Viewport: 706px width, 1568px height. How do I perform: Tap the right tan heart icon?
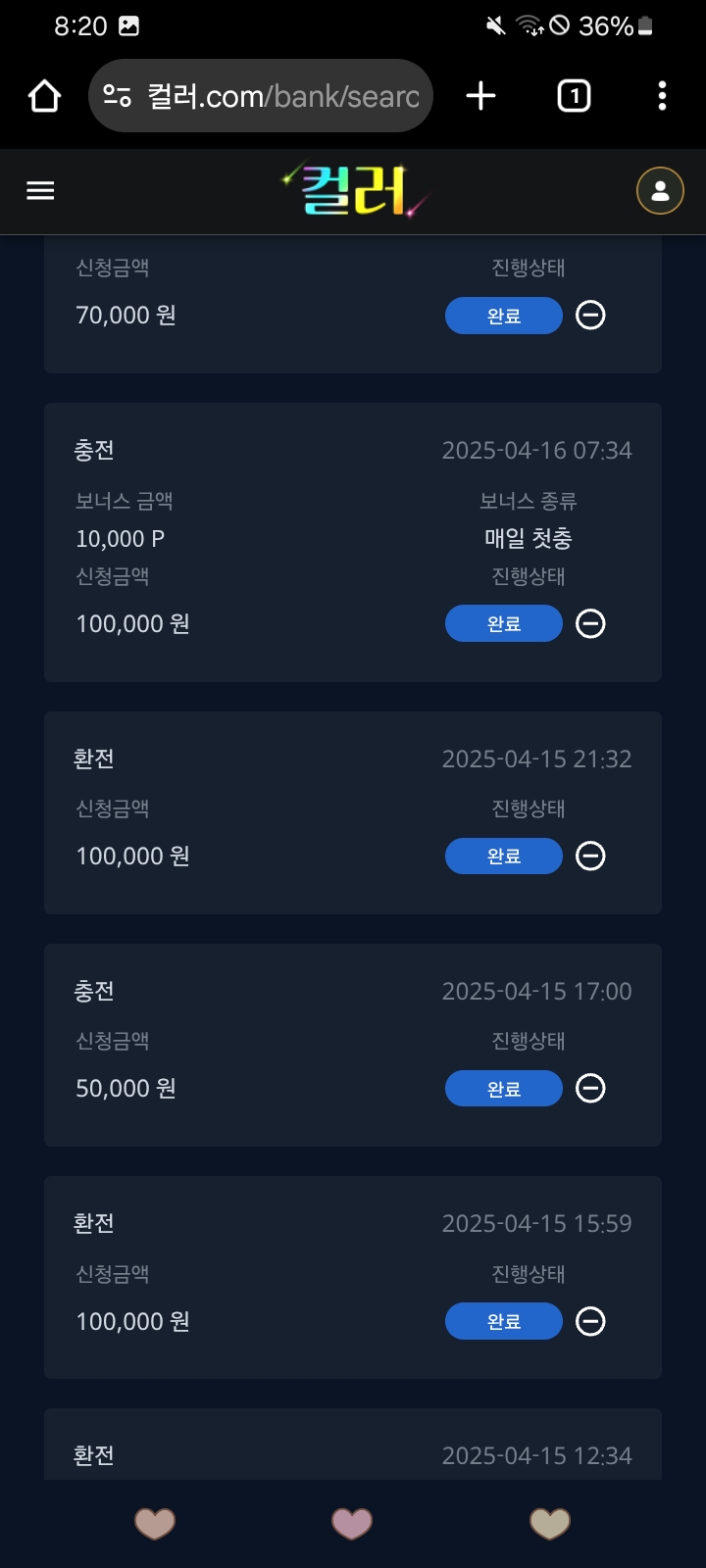550,1523
